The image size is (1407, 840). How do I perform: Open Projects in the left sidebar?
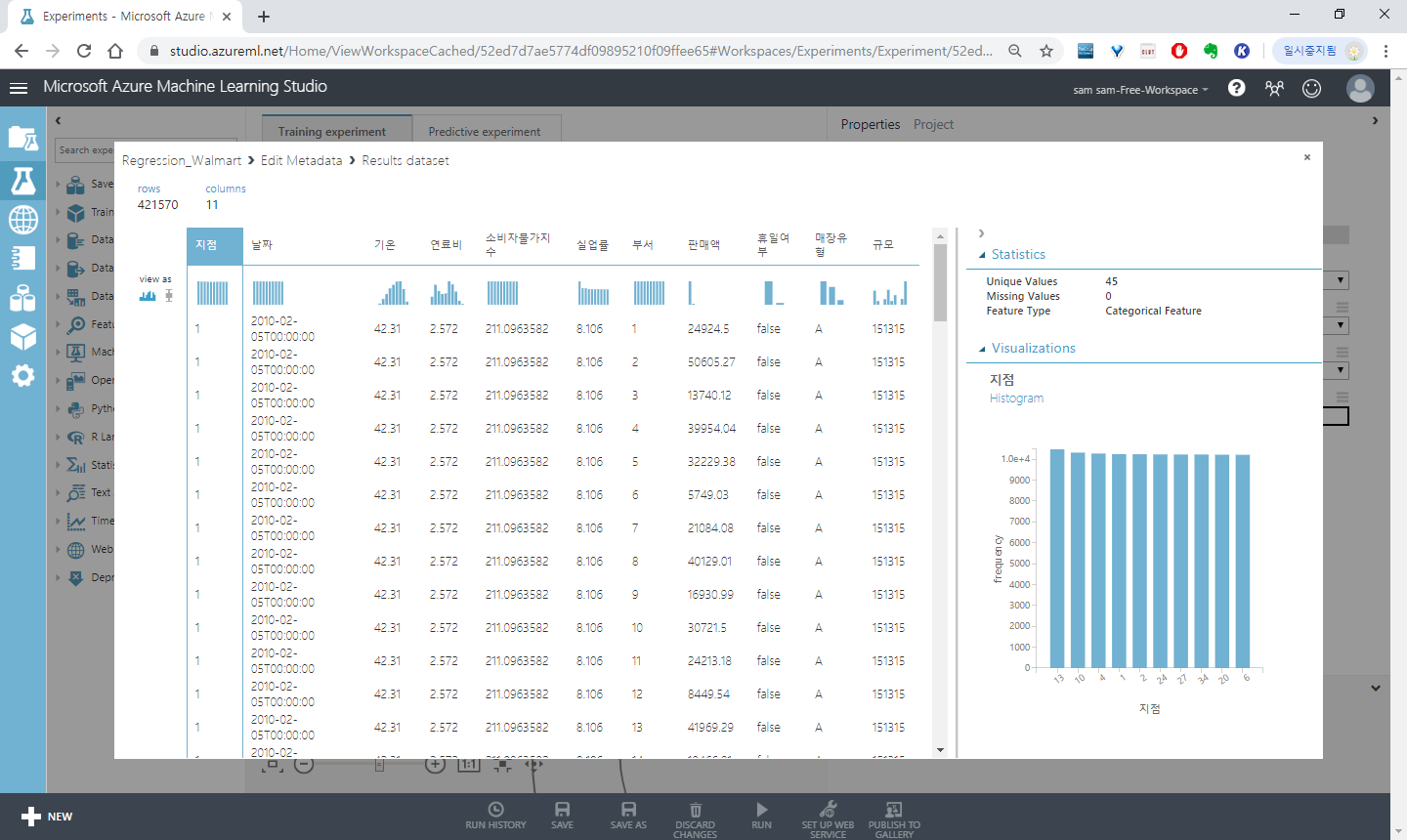pos(22,139)
